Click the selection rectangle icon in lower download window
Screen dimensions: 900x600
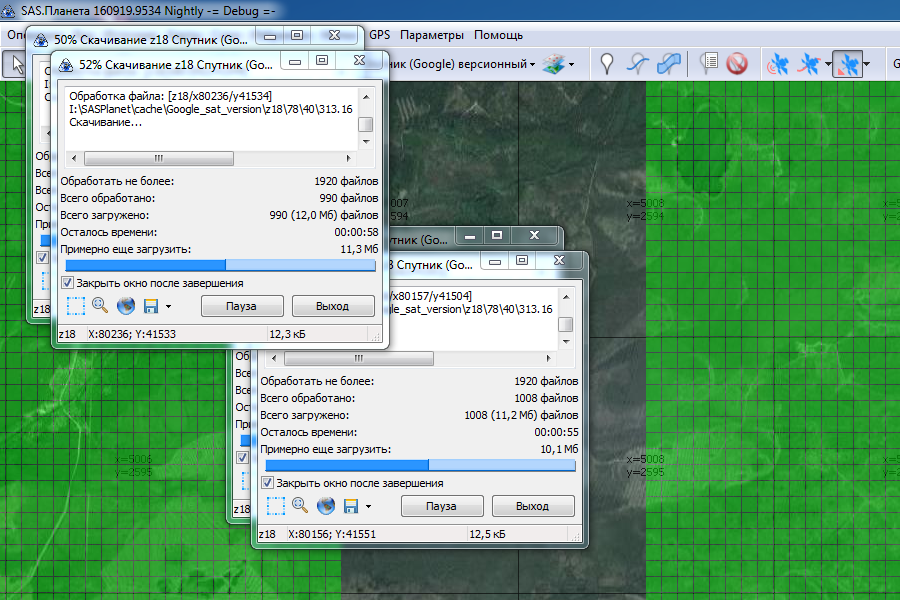coord(274,506)
